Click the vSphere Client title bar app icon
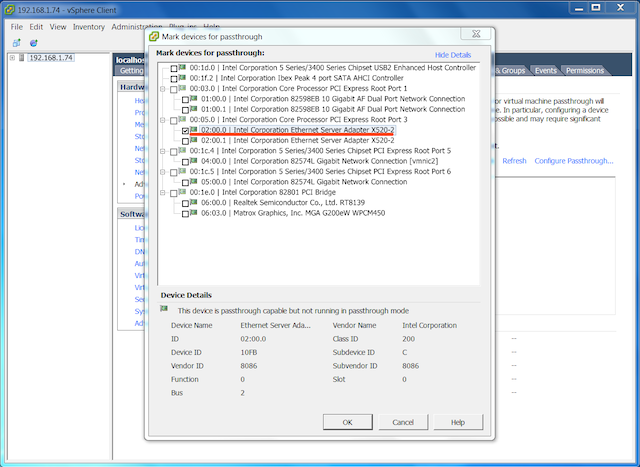Image resolution: width=640 pixels, height=467 pixels. coord(9,10)
